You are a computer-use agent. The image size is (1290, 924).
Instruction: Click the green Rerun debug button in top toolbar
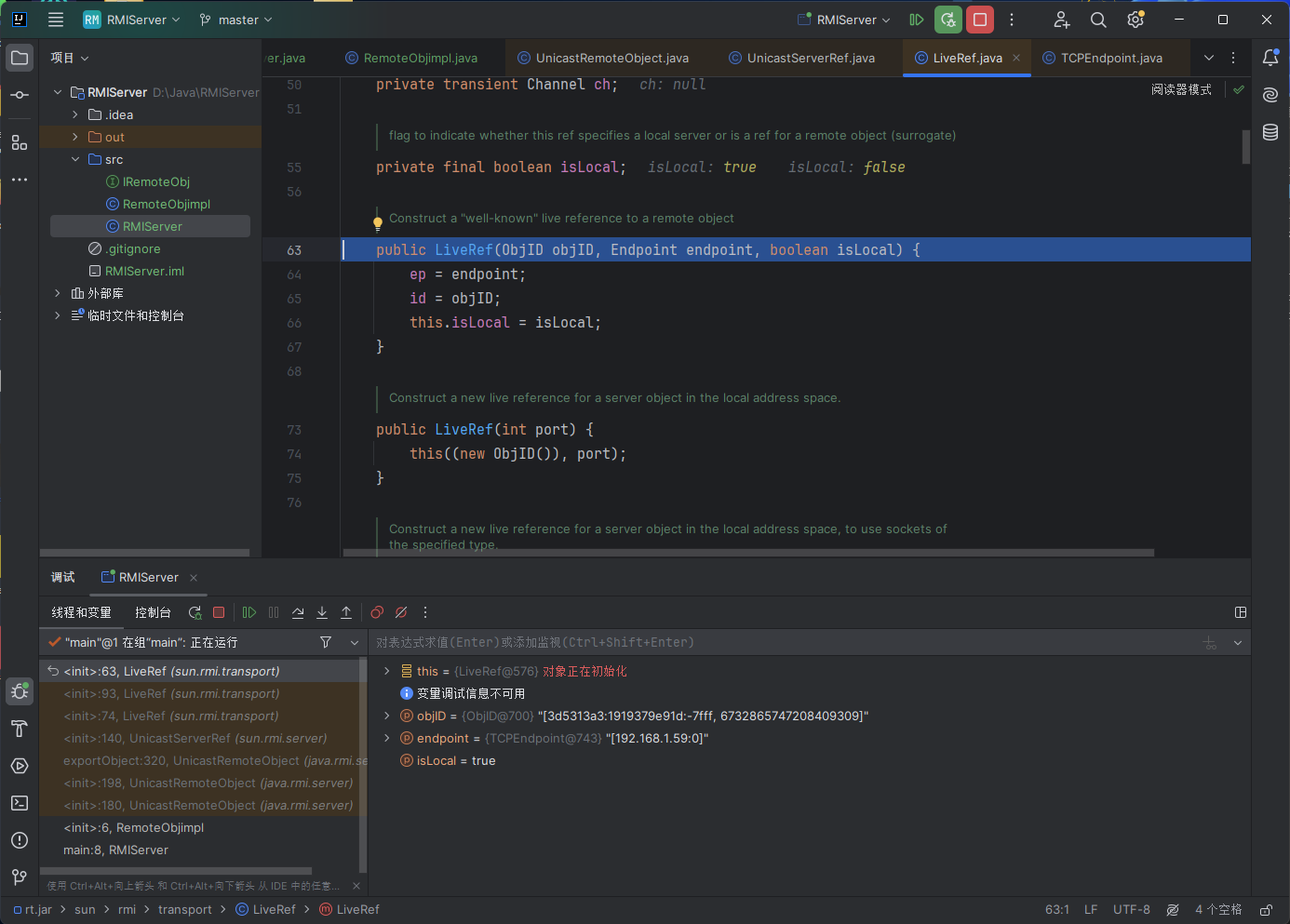point(948,20)
